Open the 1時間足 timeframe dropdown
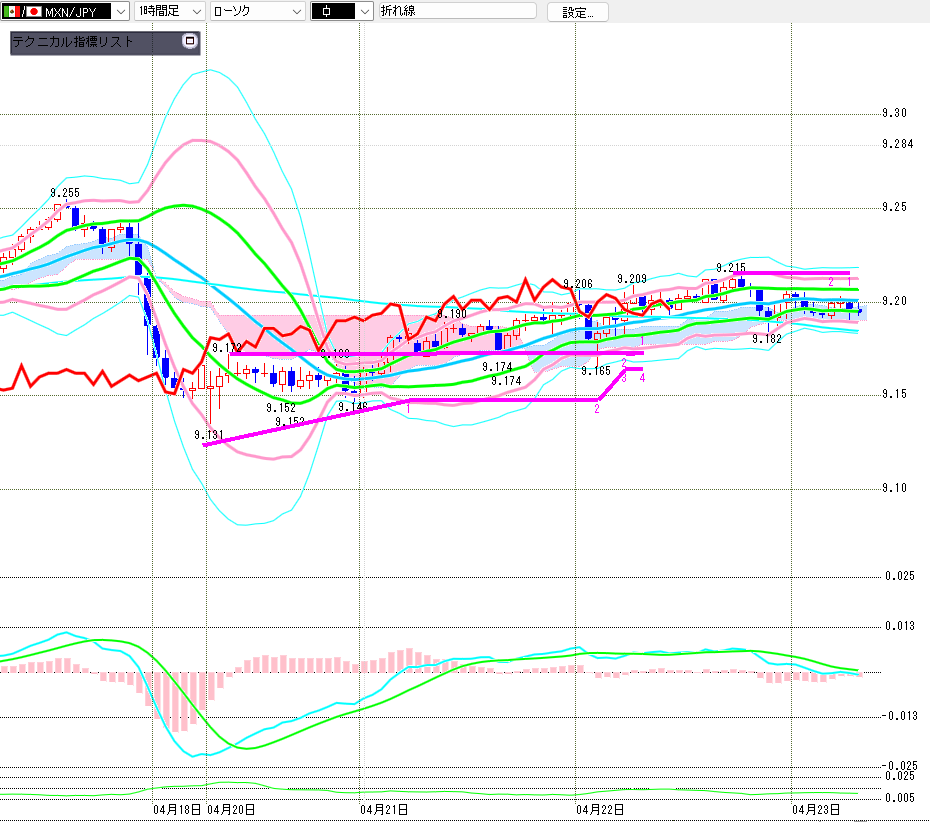 point(195,12)
